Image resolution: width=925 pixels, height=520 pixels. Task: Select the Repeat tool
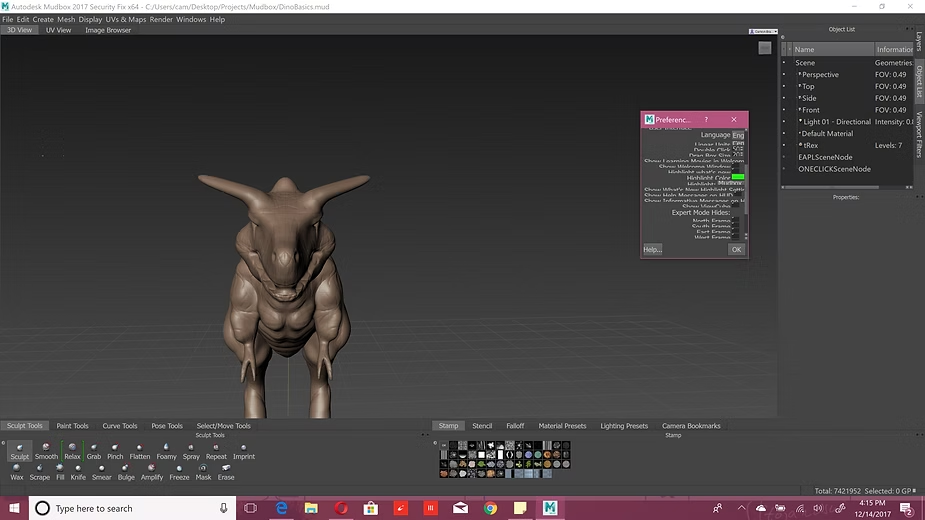(x=216, y=452)
